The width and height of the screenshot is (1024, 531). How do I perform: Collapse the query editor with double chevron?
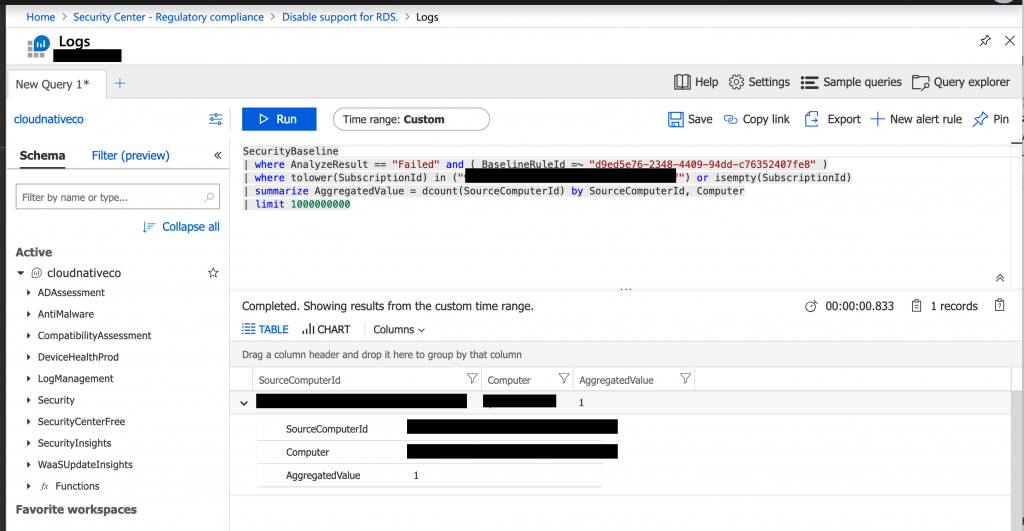[x=1000, y=278]
